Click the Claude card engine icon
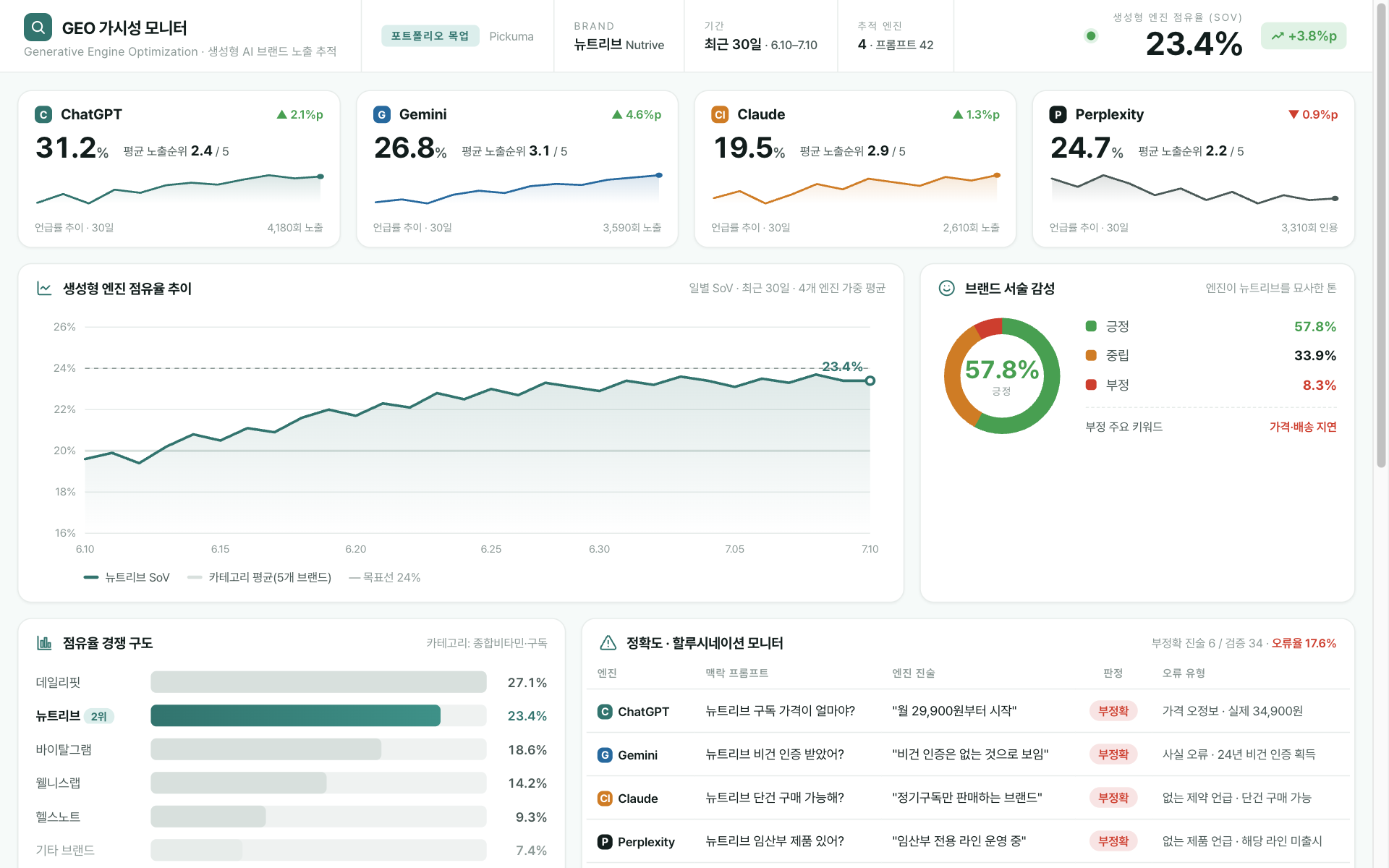This screenshot has width=1389, height=868. click(720, 114)
